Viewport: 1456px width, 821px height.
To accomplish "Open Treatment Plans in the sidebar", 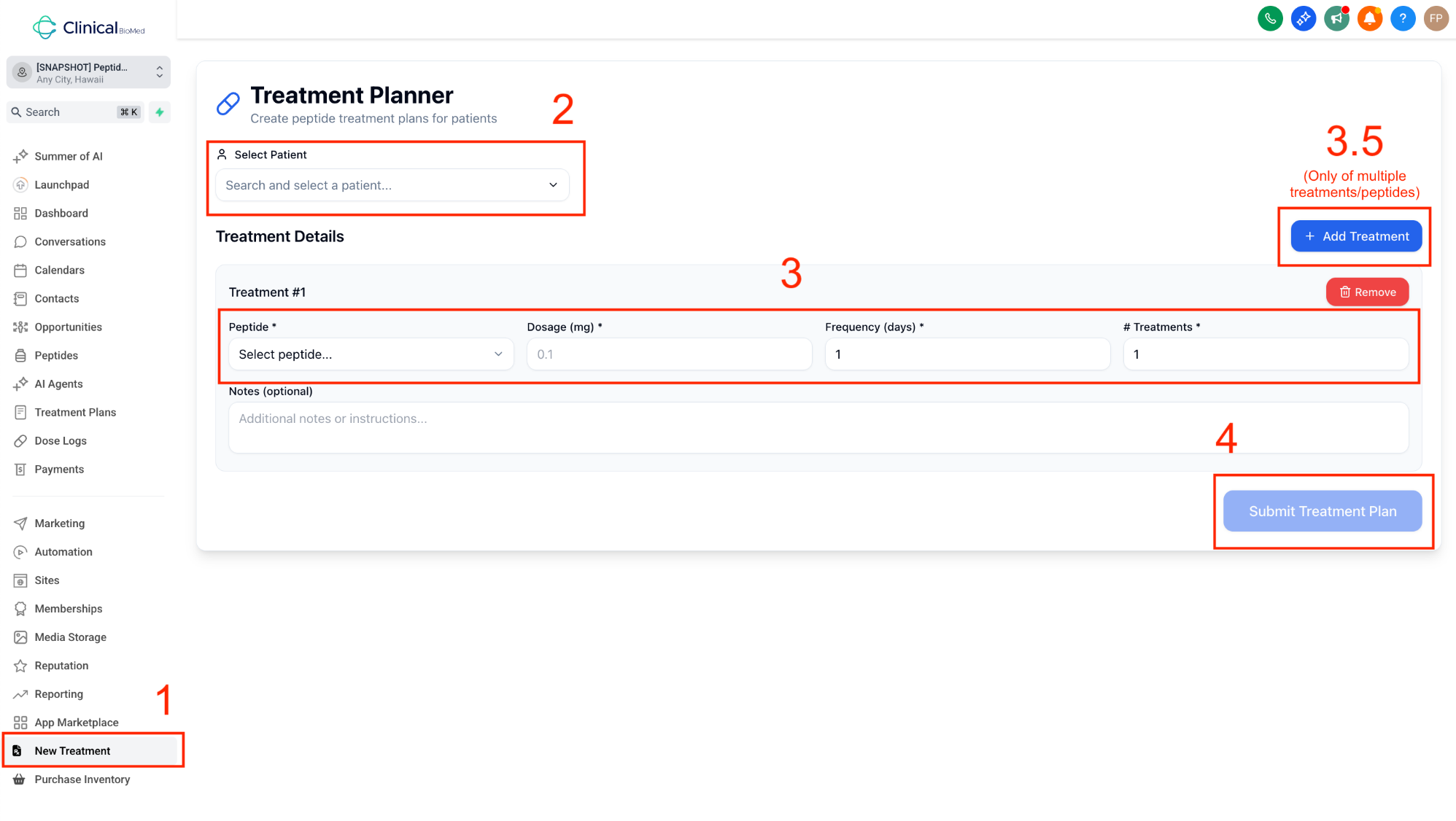I will point(75,413).
